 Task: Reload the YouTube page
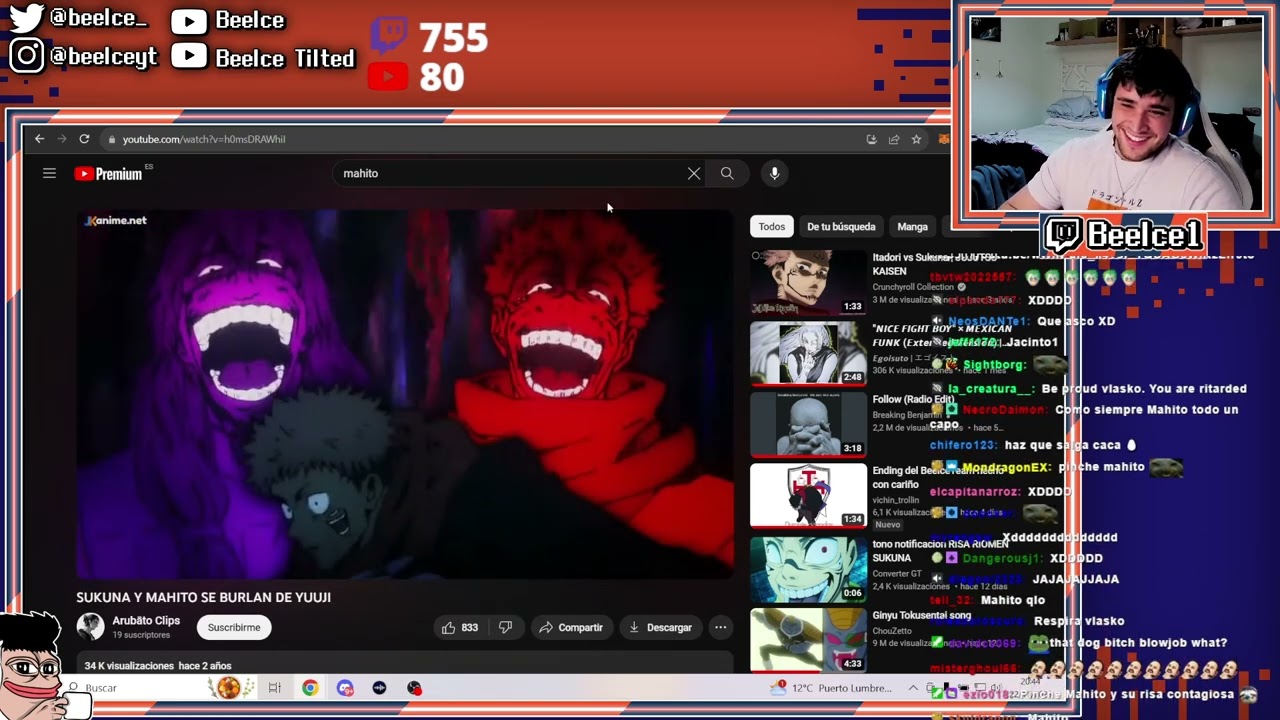pyautogui.click(x=84, y=139)
